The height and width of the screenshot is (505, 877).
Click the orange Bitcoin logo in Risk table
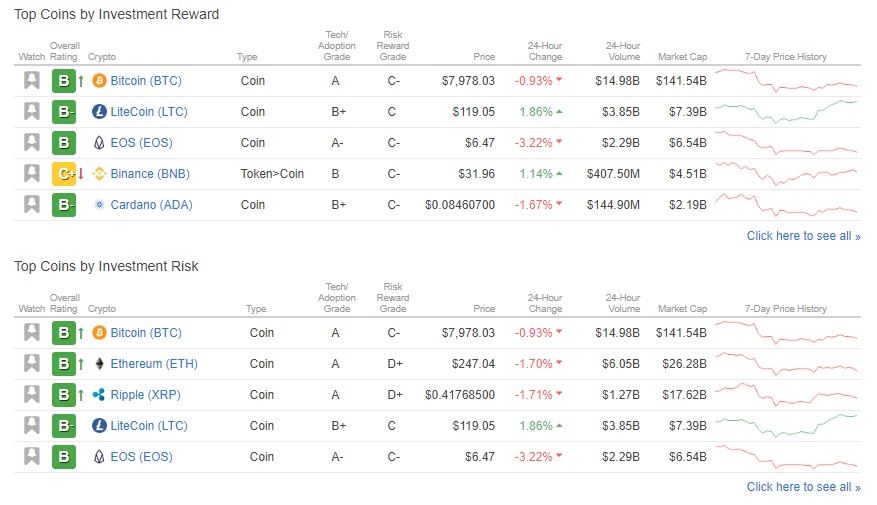pos(99,333)
